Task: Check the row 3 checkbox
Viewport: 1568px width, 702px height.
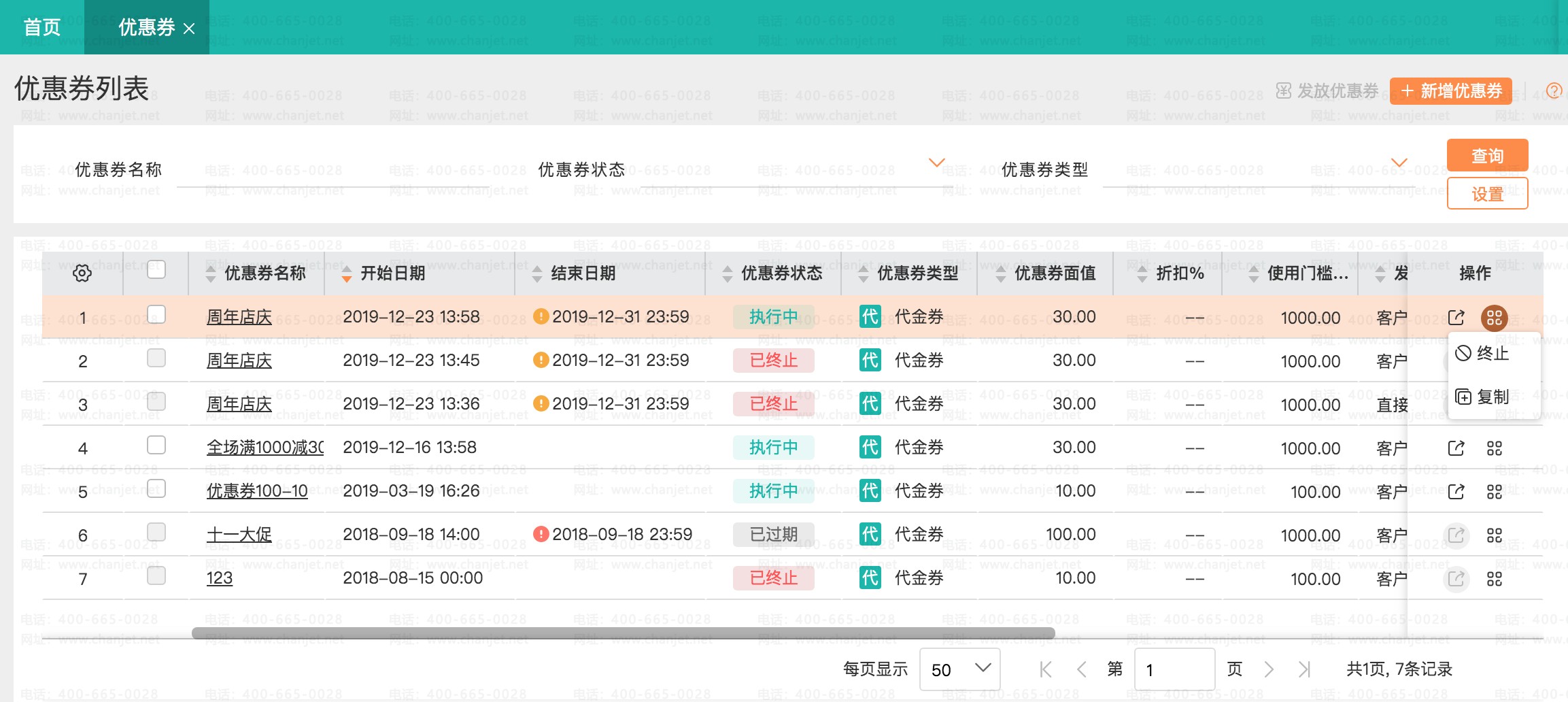Action: pyautogui.click(x=156, y=401)
